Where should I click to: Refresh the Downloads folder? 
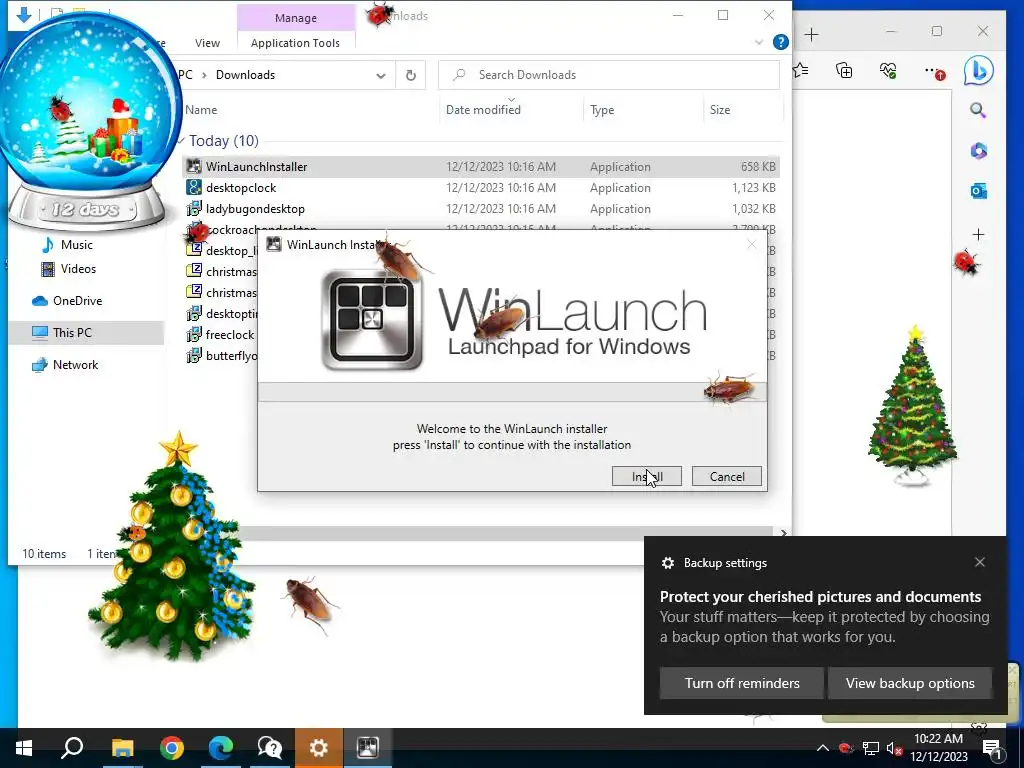[x=411, y=75]
